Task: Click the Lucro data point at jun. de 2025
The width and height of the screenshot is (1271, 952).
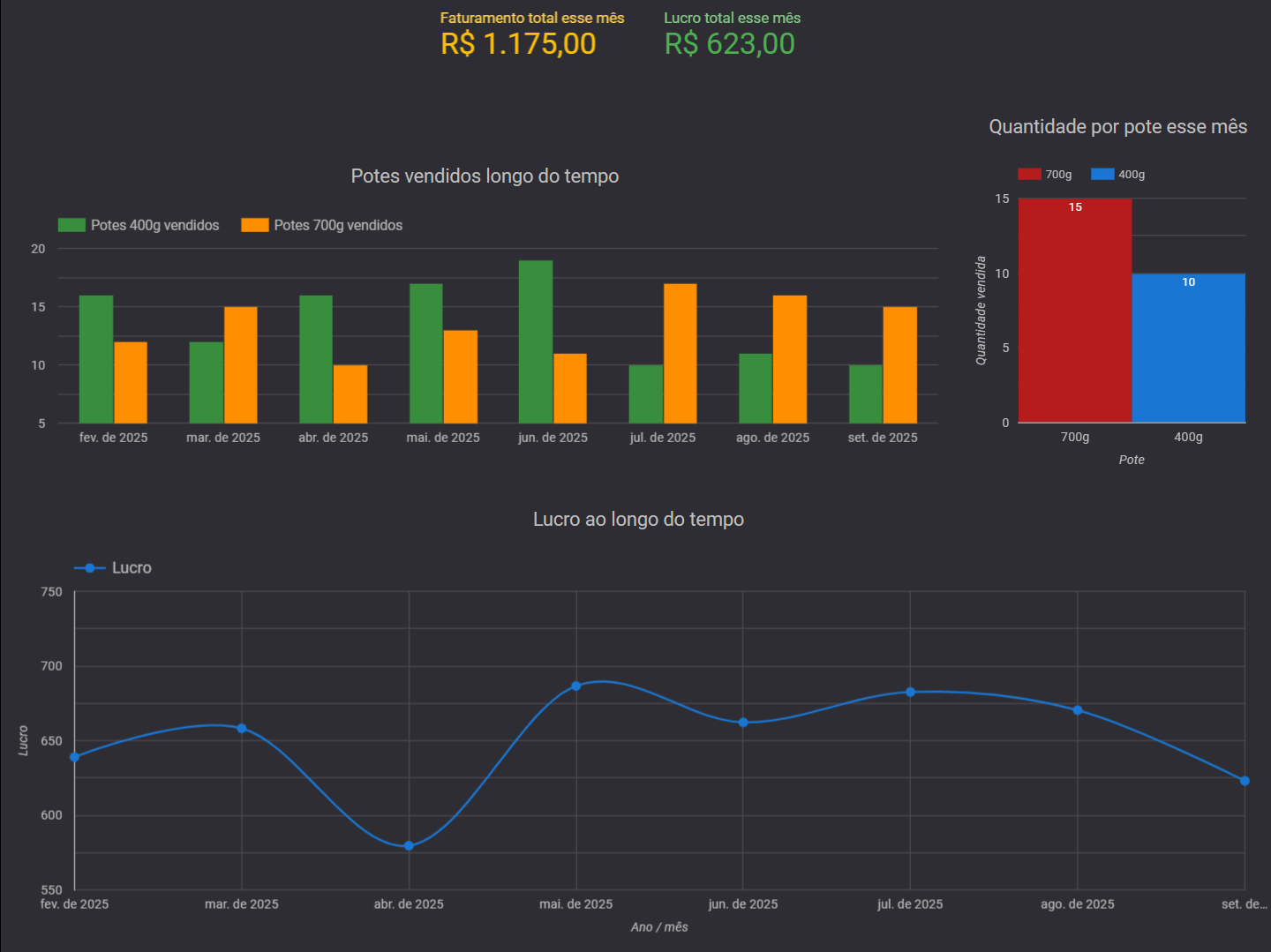Action: point(743,723)
